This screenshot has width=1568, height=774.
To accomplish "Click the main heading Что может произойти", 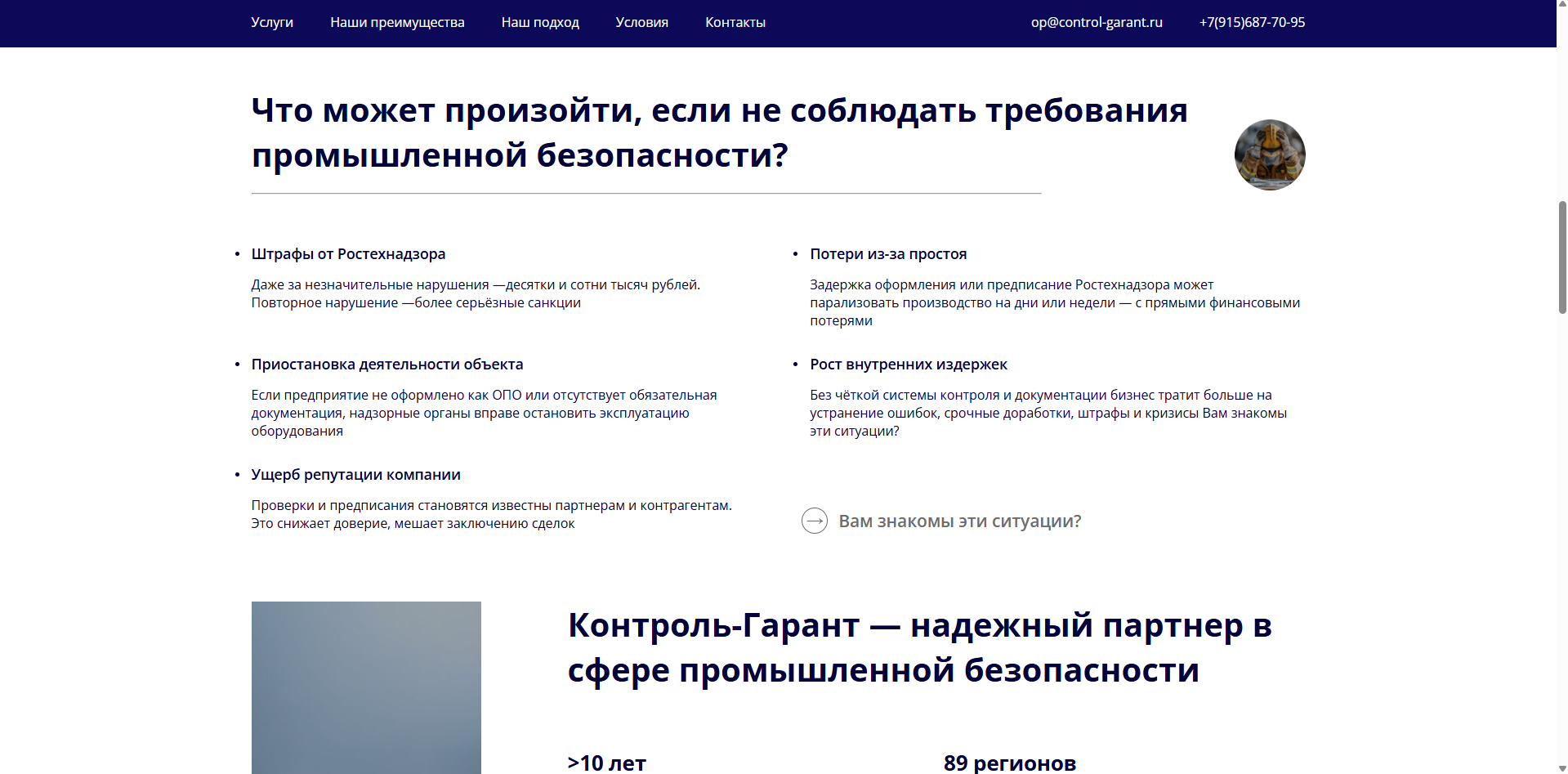I will tap(719, 132).
